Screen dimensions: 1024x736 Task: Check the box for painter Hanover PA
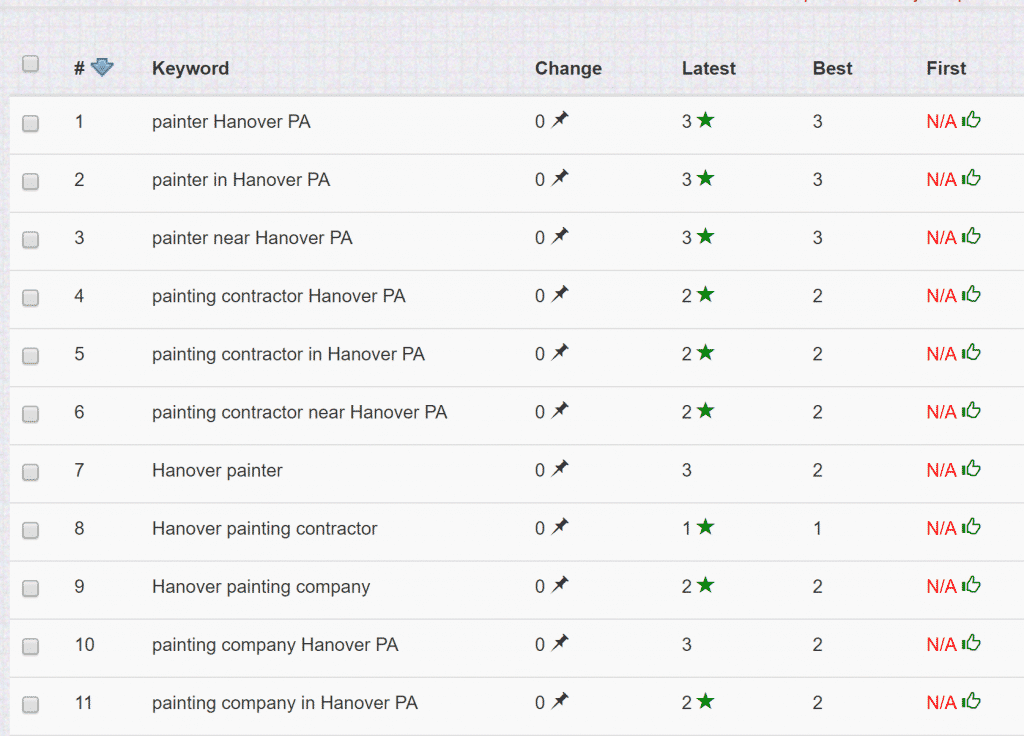point(30,123)
